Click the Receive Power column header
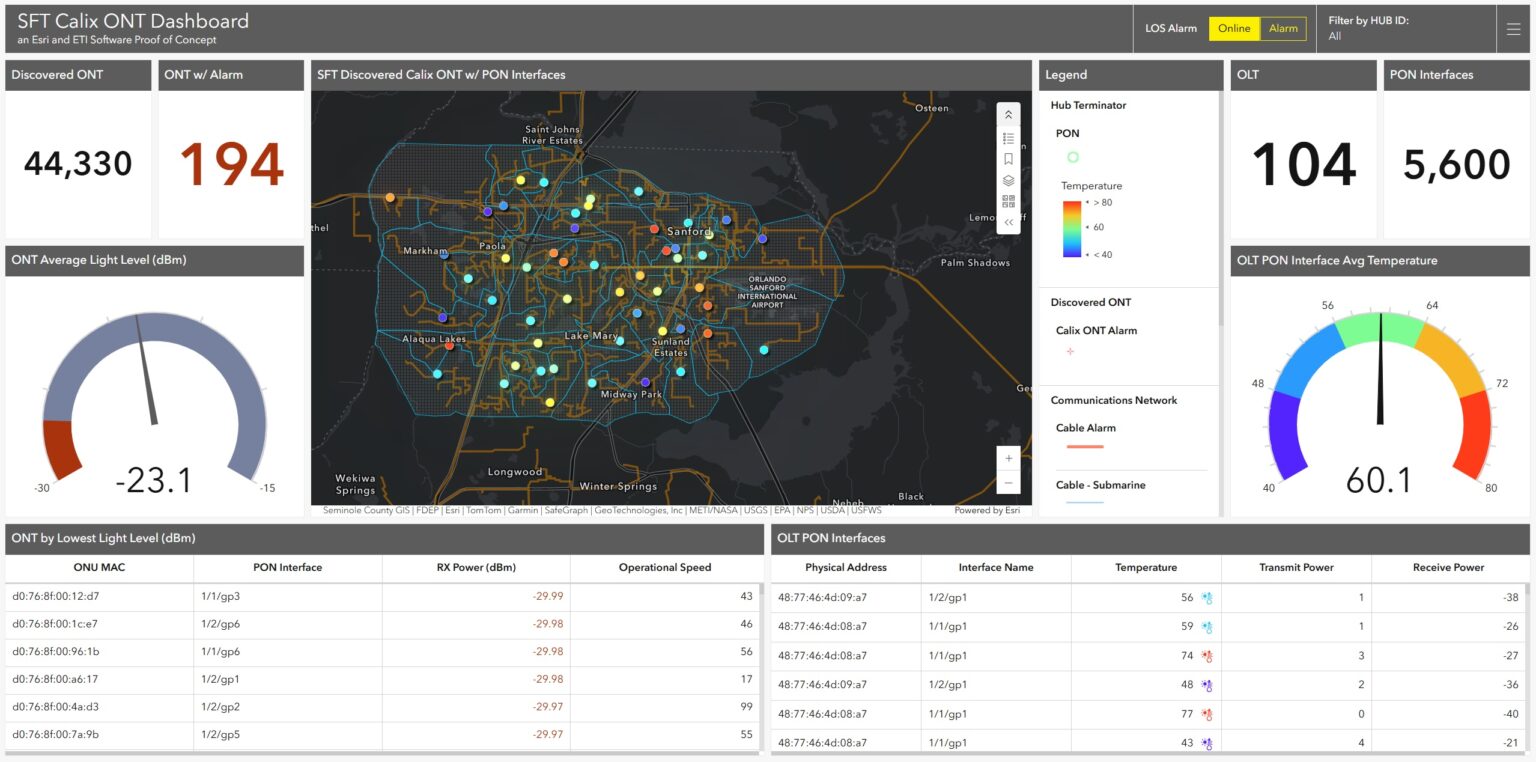1536x762 pixels. tap(1448, 567)
